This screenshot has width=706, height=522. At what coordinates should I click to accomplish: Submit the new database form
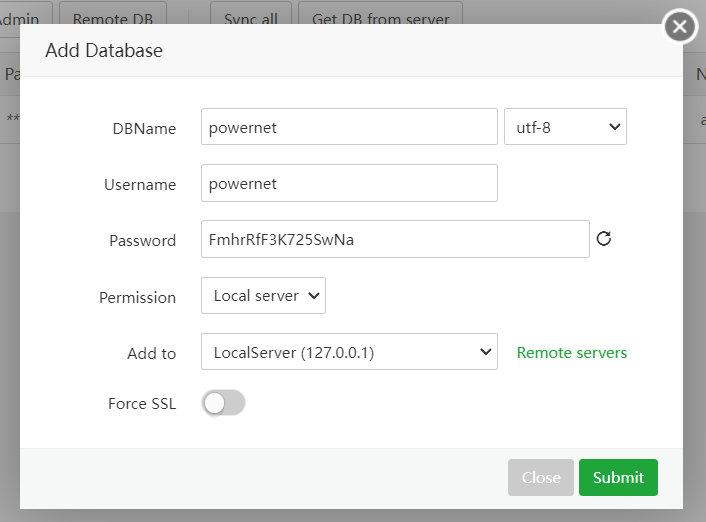(x=618, y=477)
